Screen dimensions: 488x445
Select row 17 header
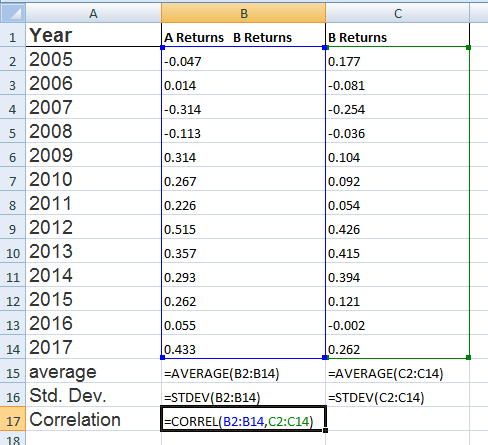13,419
